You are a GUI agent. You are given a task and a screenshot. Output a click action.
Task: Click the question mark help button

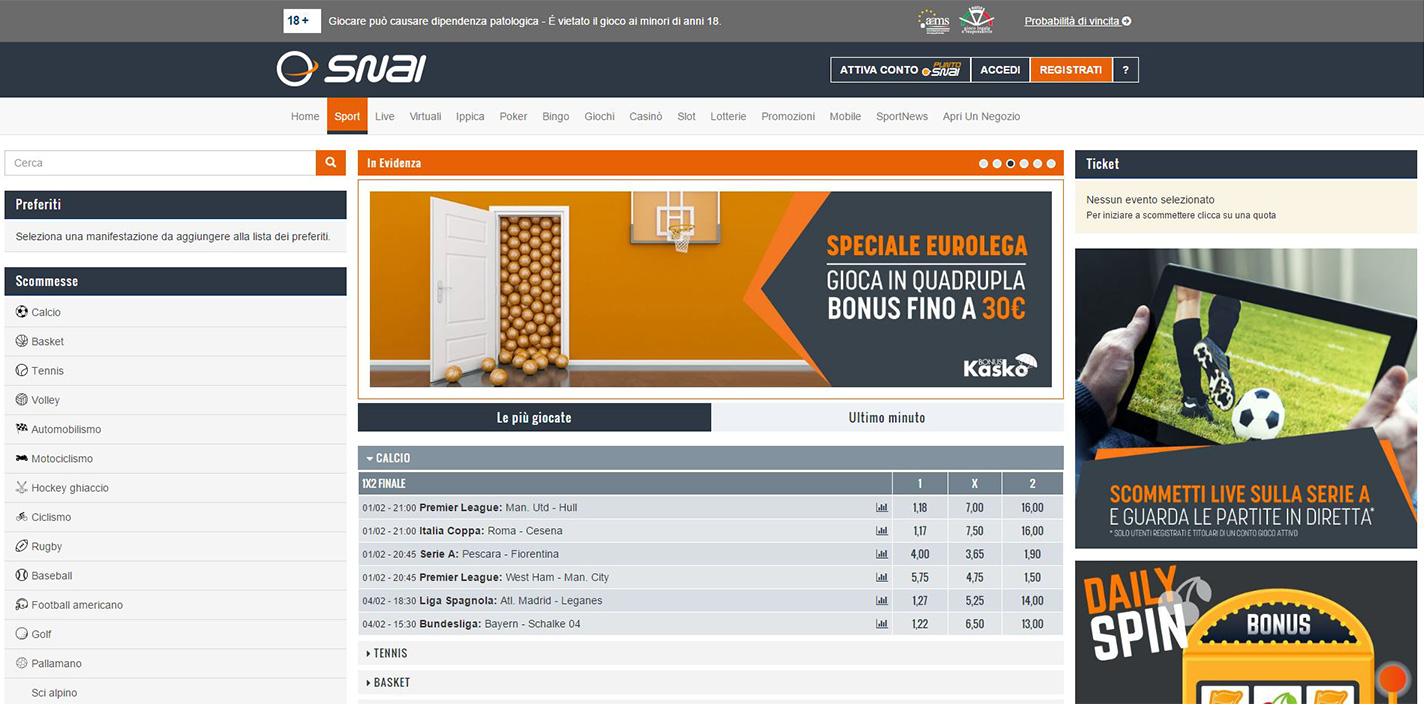(x=1125, y=70)
